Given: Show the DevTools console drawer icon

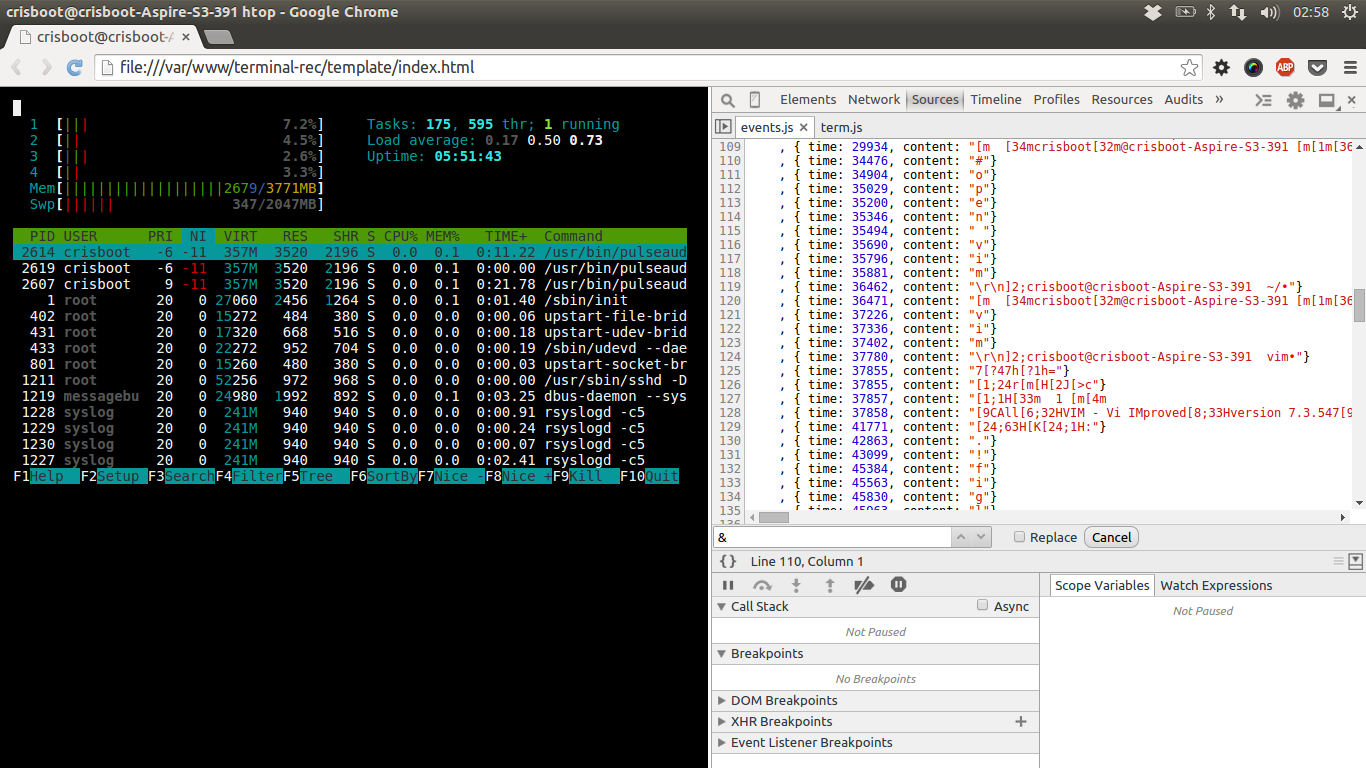Looking at the screenshot, I should [1264, 100].
